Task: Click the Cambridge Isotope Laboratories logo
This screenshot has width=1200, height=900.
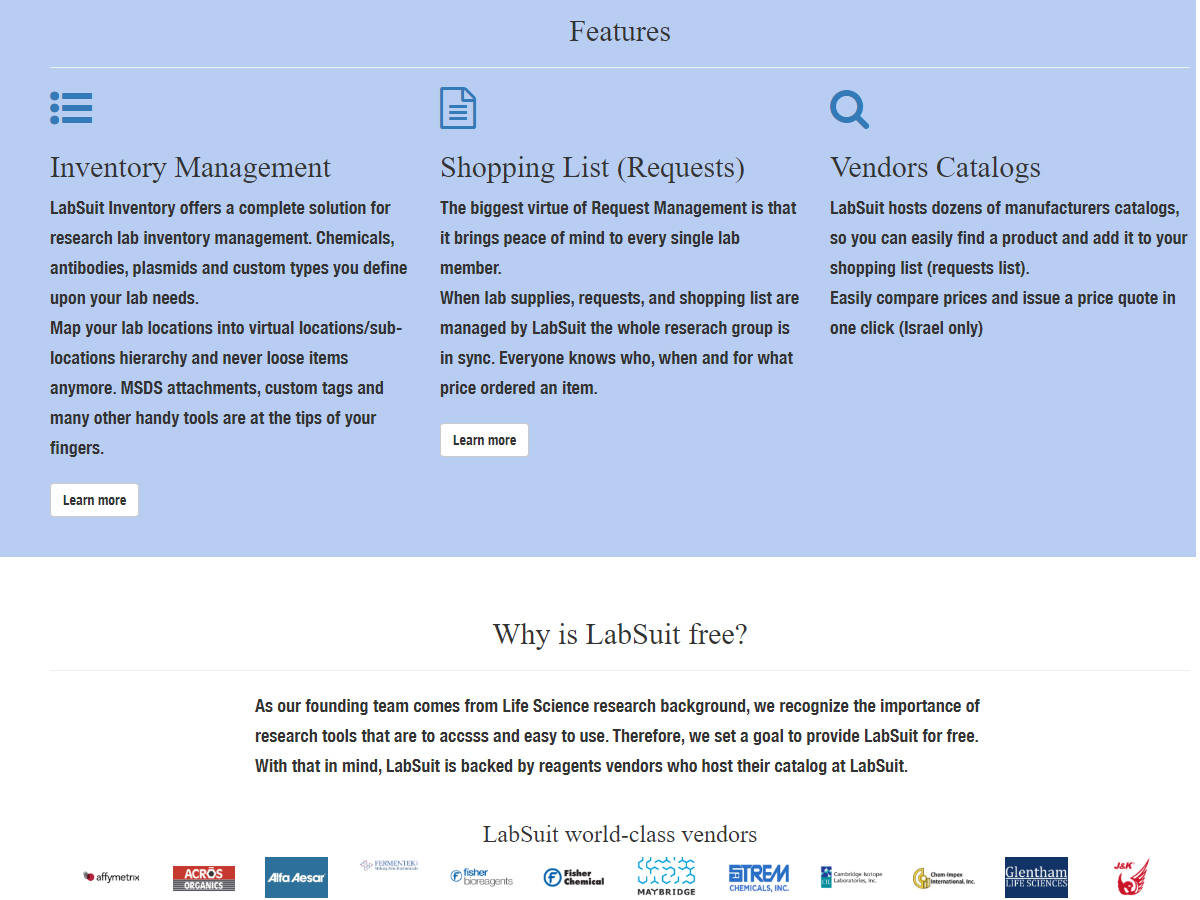Action: coord(851,877)
